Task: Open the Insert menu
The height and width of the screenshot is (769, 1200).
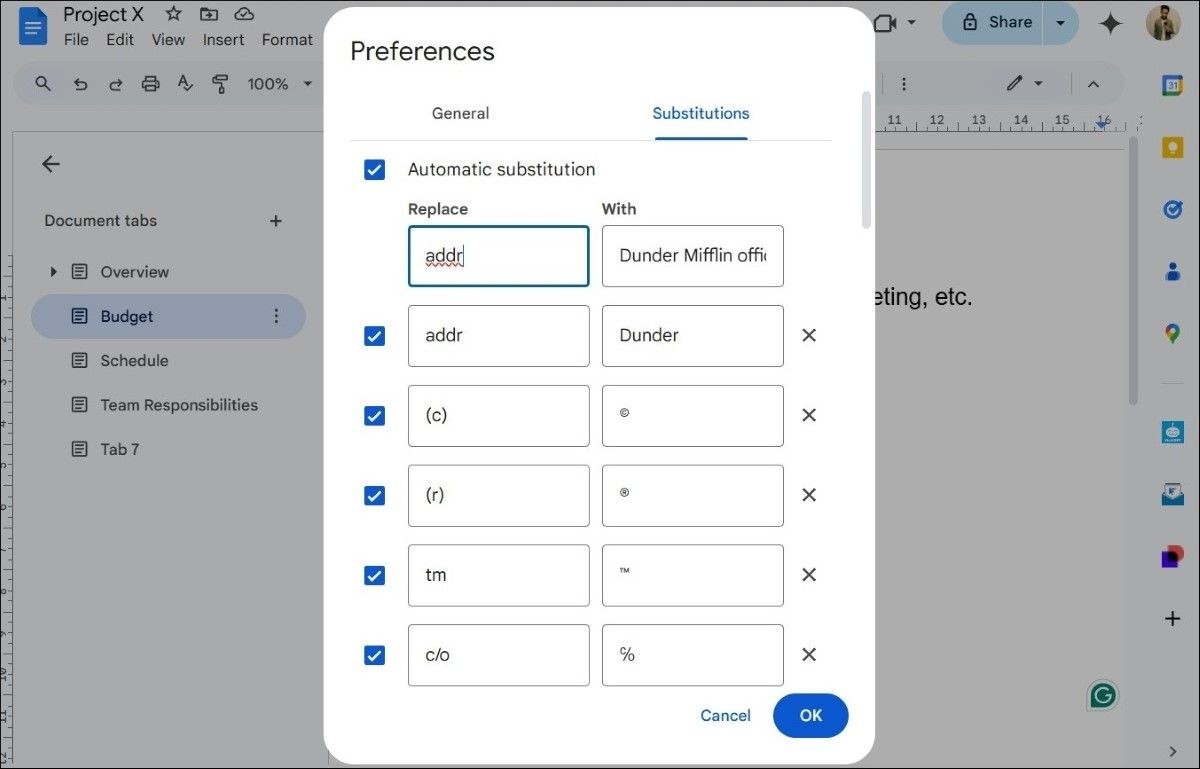Action: pos(223,40)
